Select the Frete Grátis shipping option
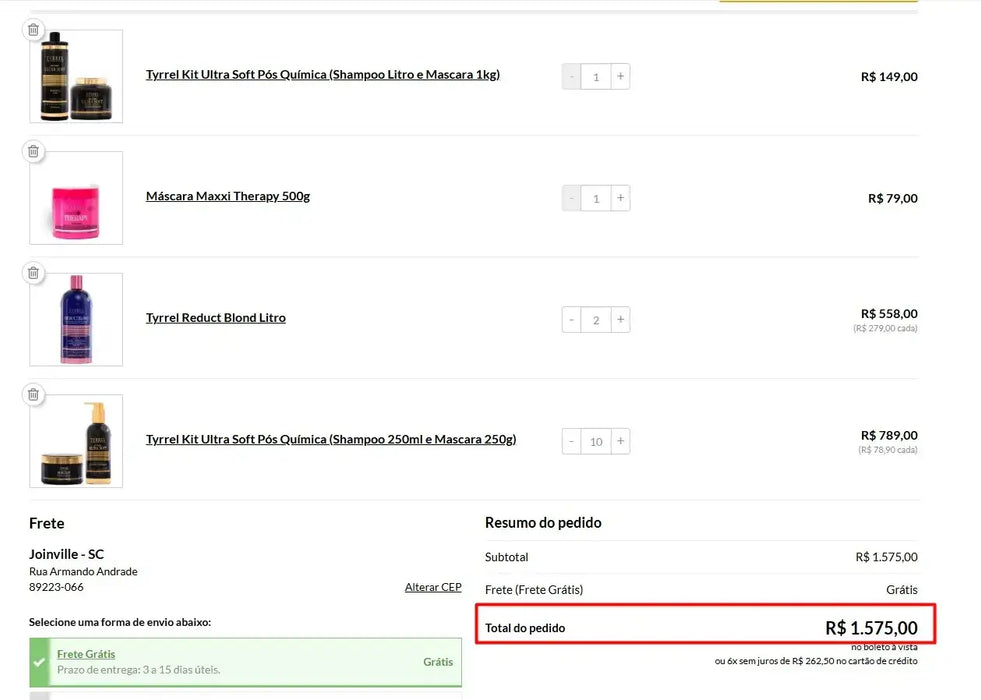 (x=86, y=654)
